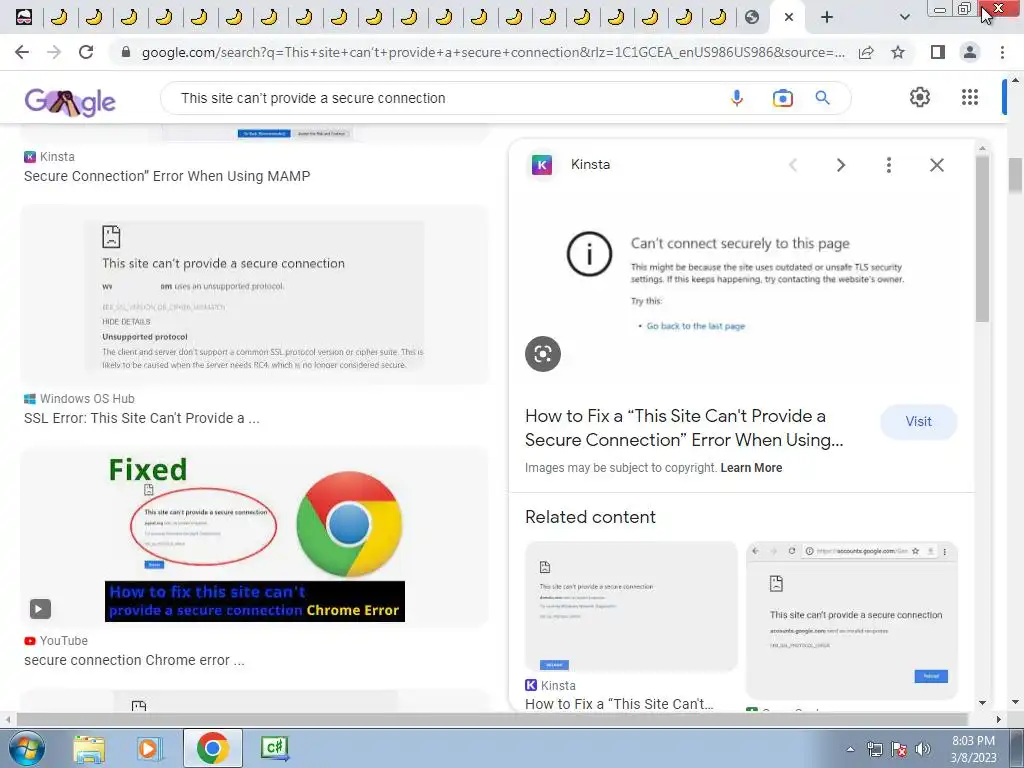The height and width of the screenshot is (768, 1024).
Task: Click the volume speaker tray icon
Action: coord(923,749)
